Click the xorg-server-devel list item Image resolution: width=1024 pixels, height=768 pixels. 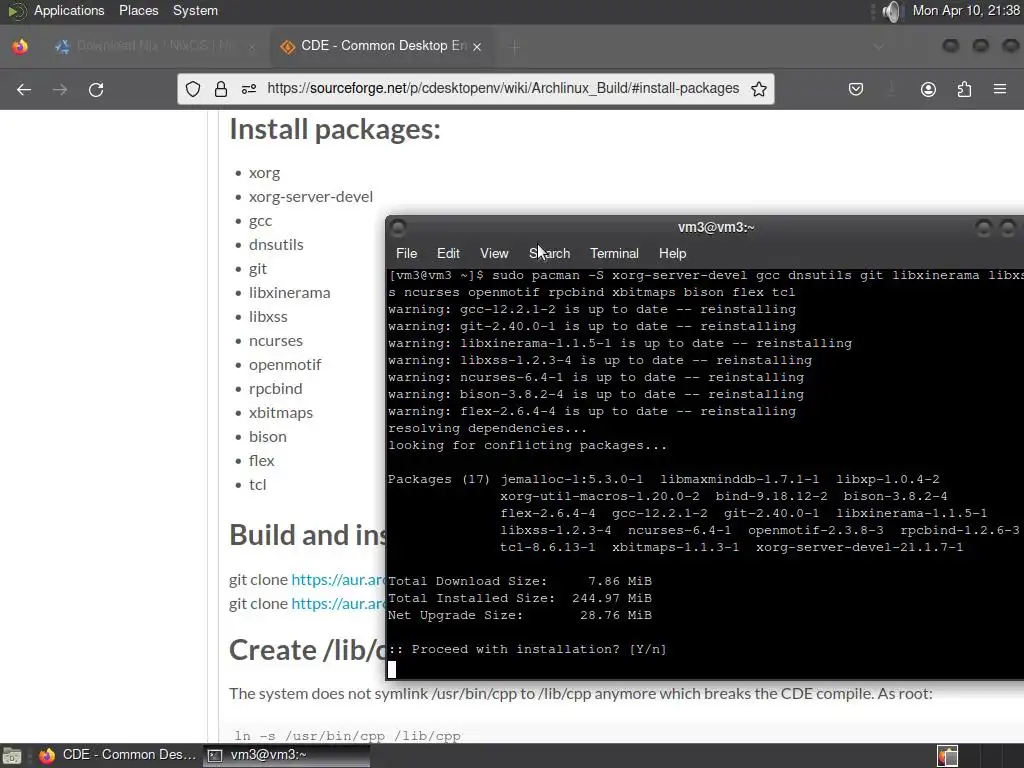click(x=311, y=197)
